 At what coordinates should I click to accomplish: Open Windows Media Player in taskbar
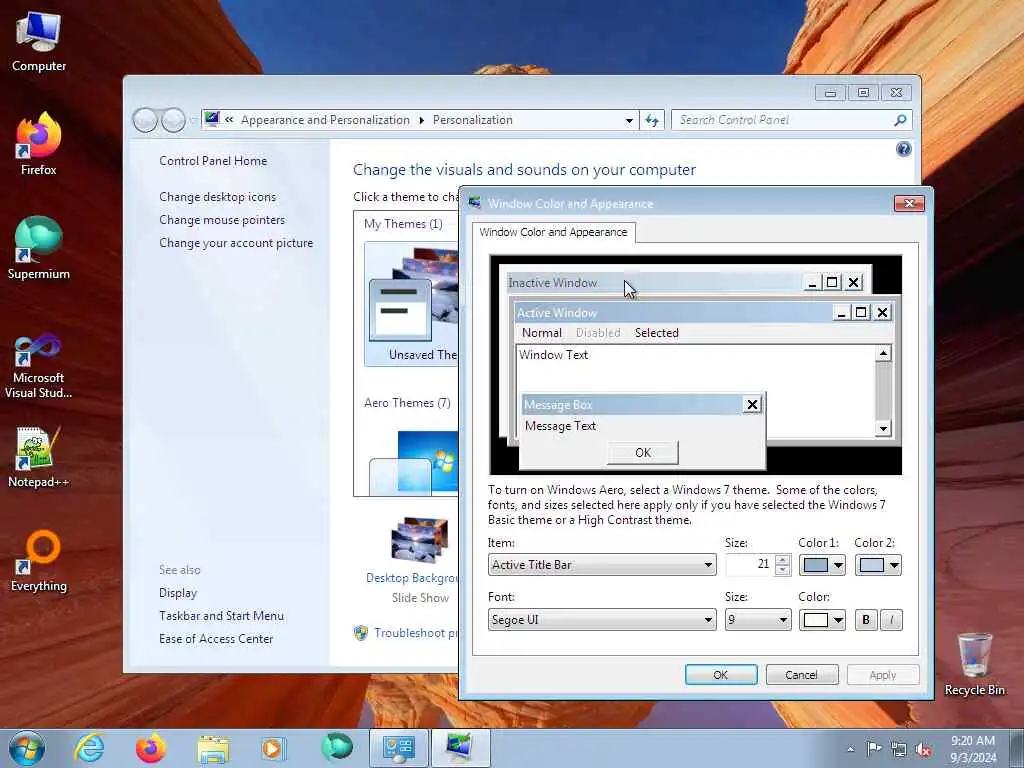pyautogui.click(x=273, y=748)
